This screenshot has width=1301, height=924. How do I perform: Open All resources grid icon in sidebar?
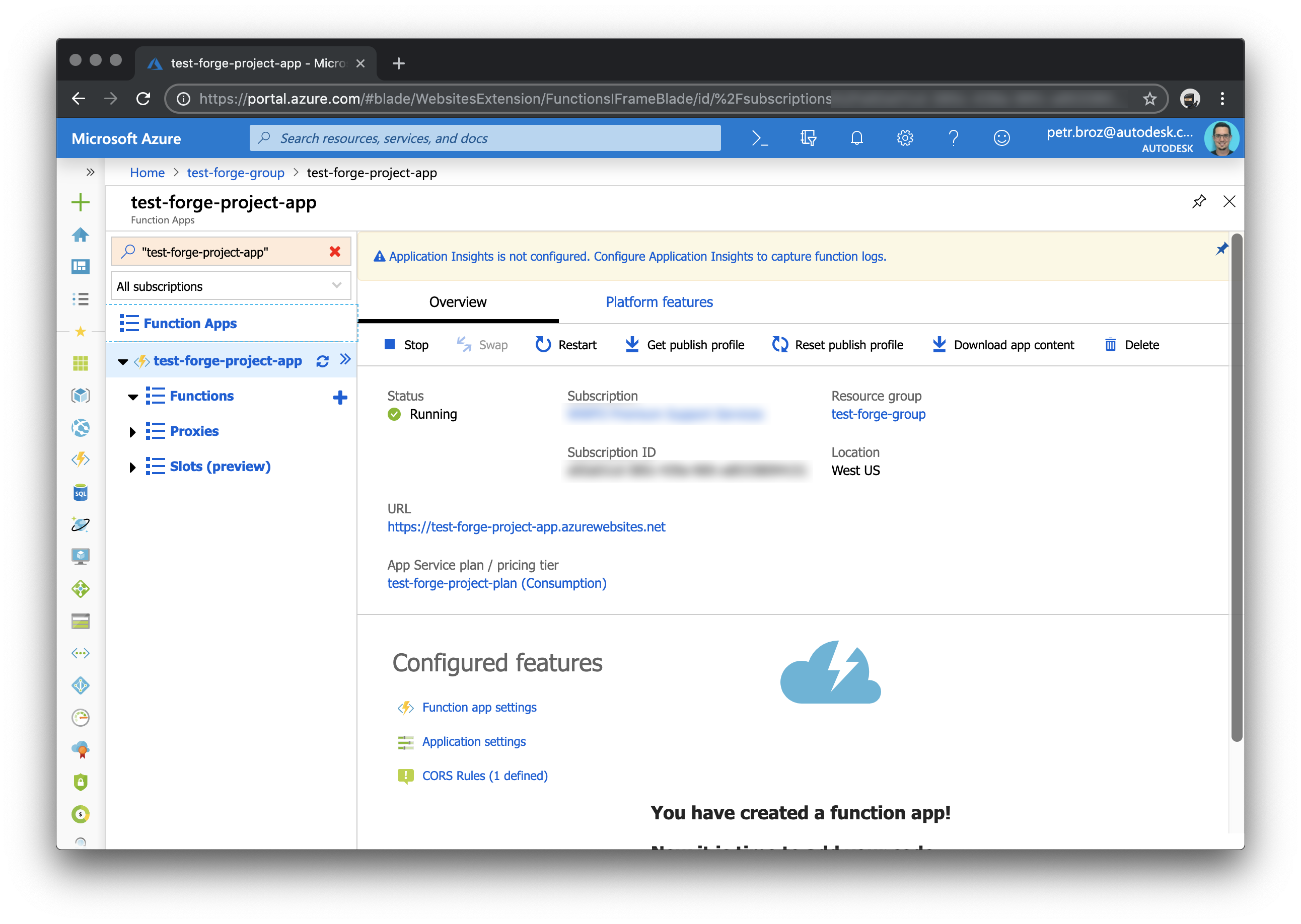click(80, 363)
